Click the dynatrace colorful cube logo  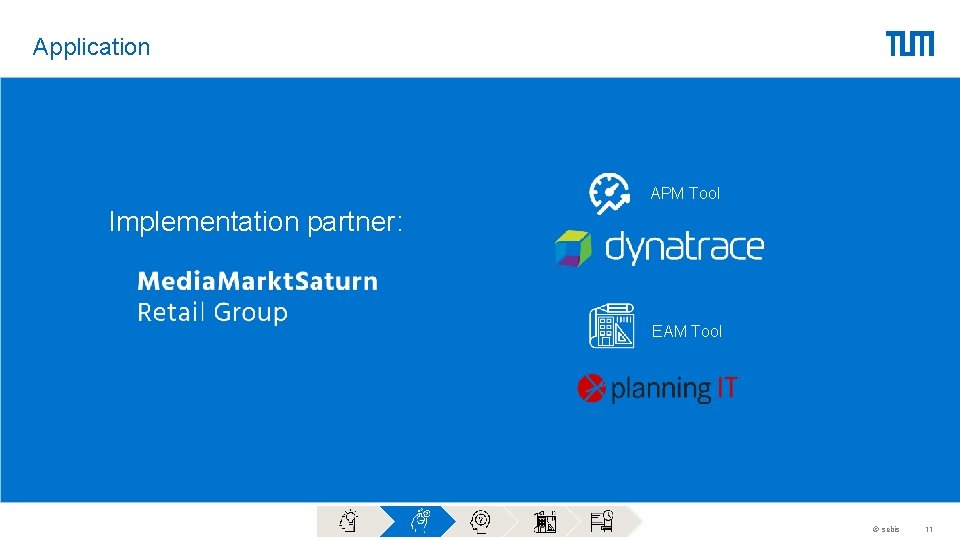(x=573, y=248)
